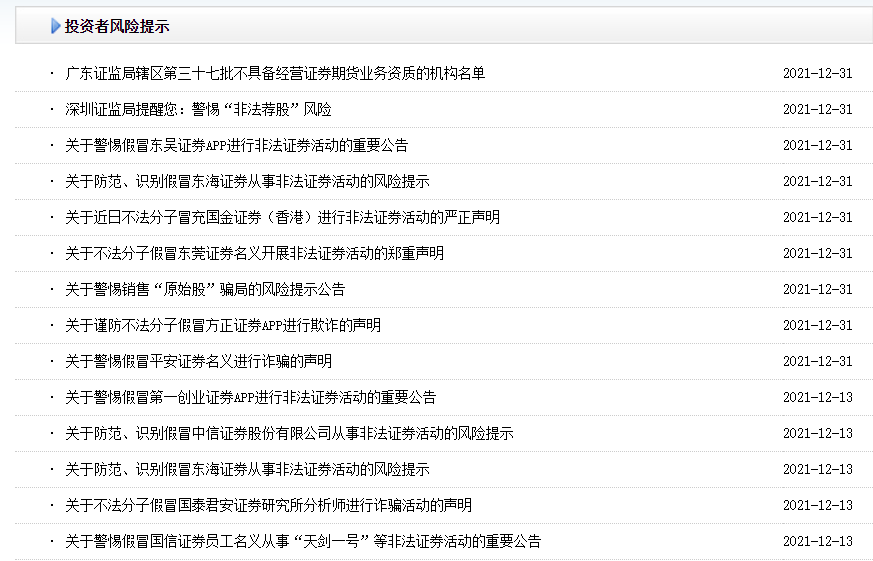The height and width of the screenshot is (561, 873).
Task: Open the 国金证券（香港）严正声明 notice
Action: pos(282,218)
